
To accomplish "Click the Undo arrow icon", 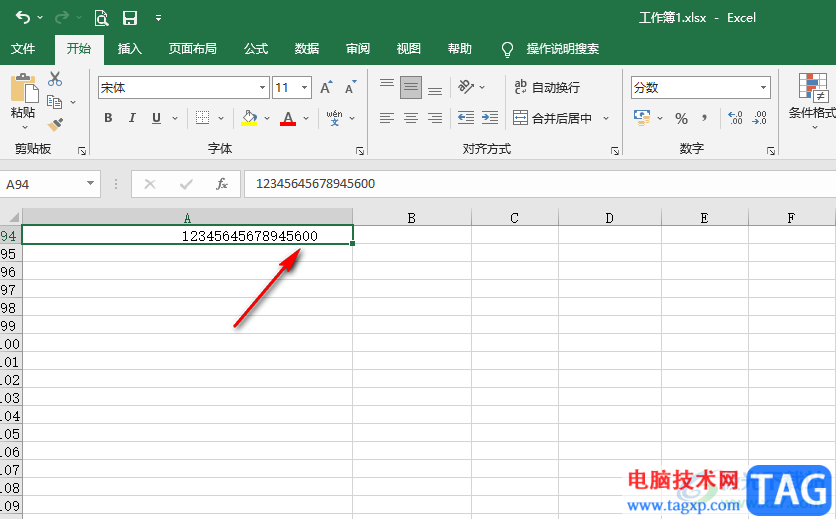I will (x=23, y=18).
